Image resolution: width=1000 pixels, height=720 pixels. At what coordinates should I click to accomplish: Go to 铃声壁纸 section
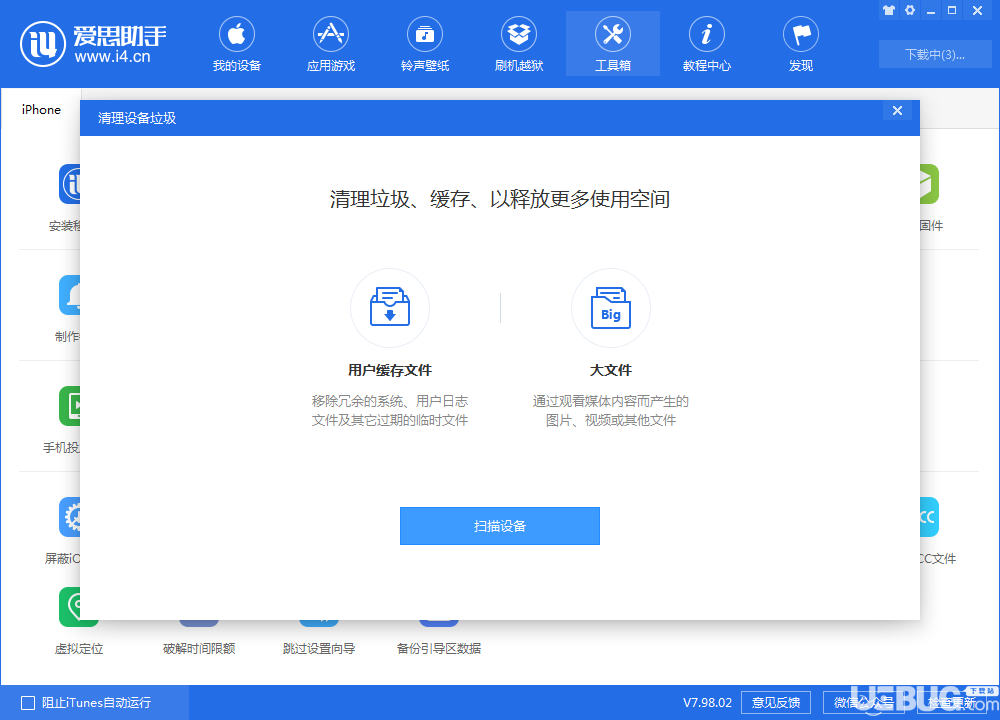pyautogui.click(x=425, y=44)
